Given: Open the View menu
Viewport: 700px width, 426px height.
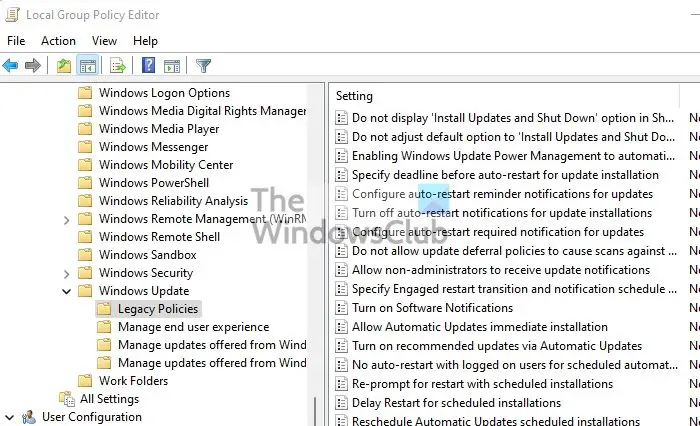Looking at the screenshot, I should pos(104,41).
